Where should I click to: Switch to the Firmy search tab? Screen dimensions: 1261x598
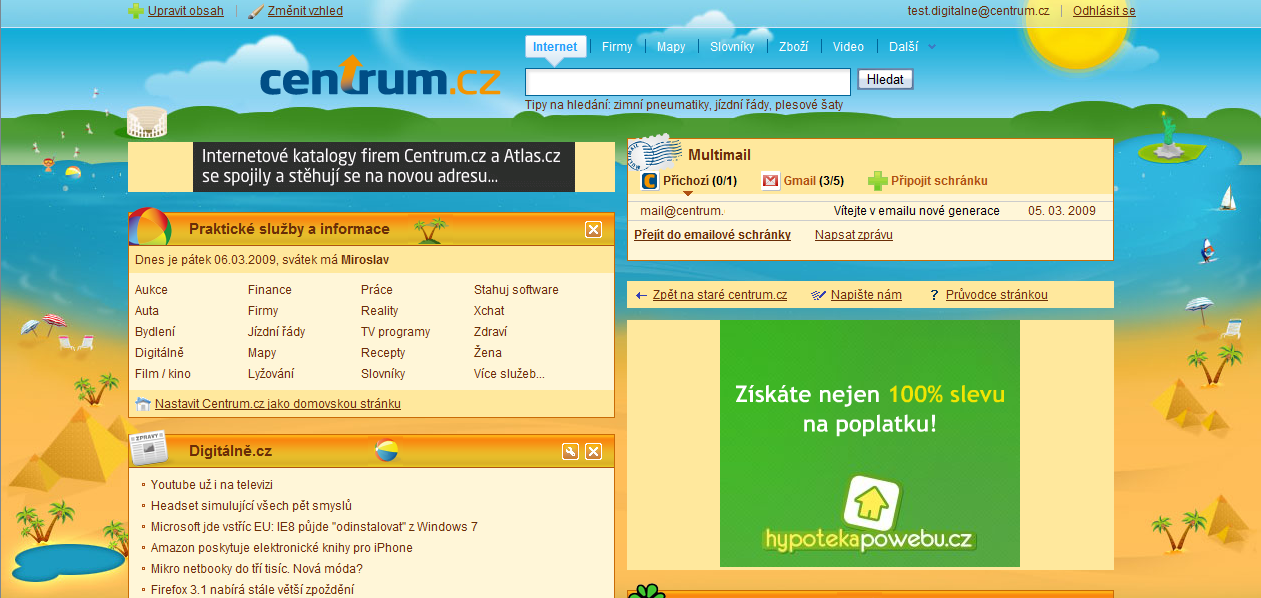coord(617,47)
